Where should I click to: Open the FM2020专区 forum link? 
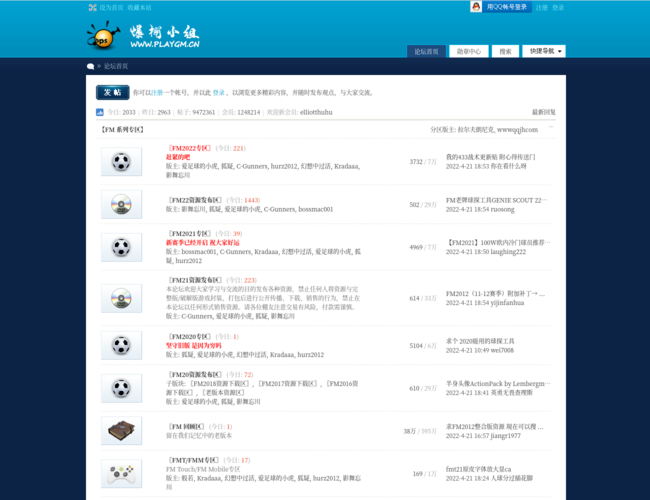click(x=190, y=337)
